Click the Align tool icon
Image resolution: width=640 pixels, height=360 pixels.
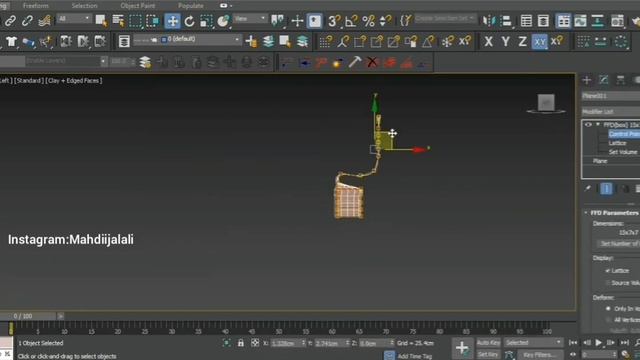[x=506, y=21]
